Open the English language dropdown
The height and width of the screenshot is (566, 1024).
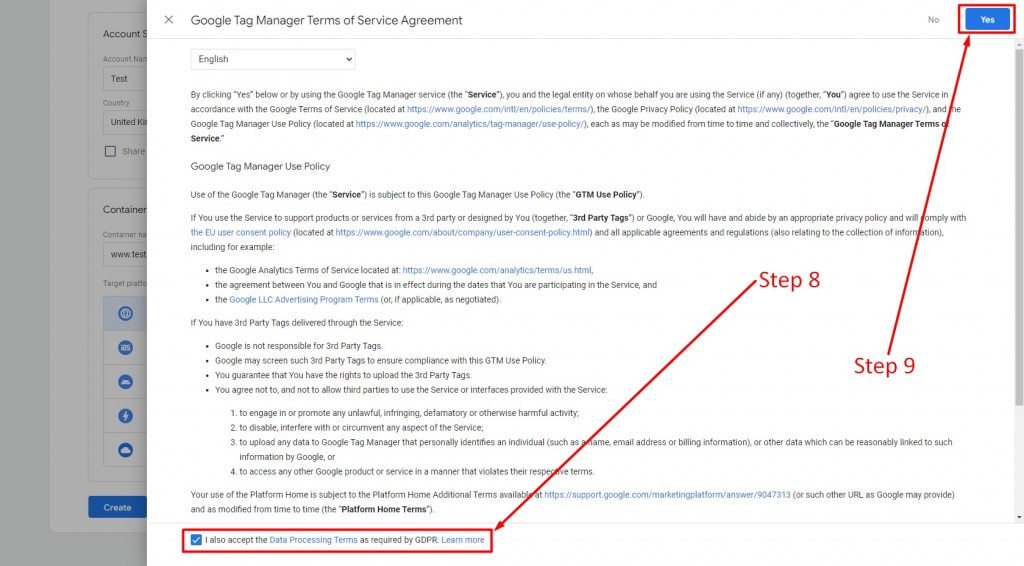click(x=272, y=59)
